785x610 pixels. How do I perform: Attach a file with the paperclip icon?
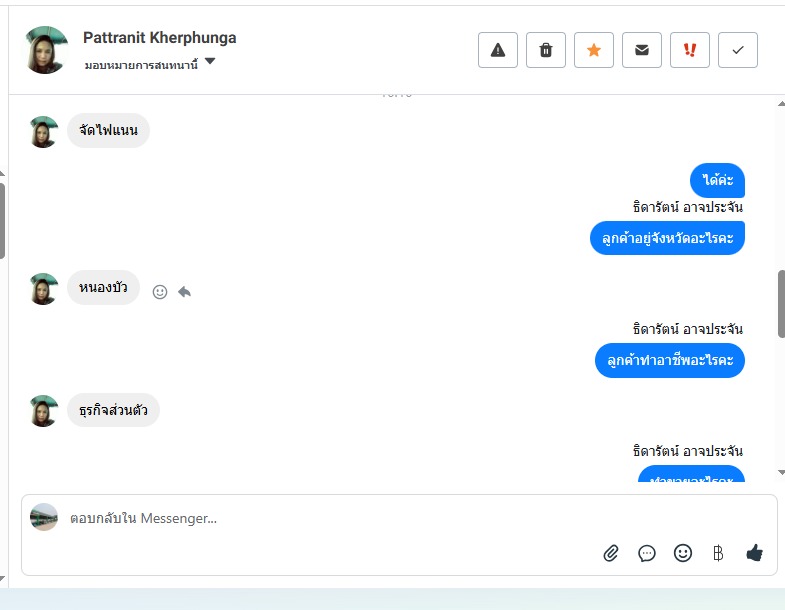coord(611,553)
